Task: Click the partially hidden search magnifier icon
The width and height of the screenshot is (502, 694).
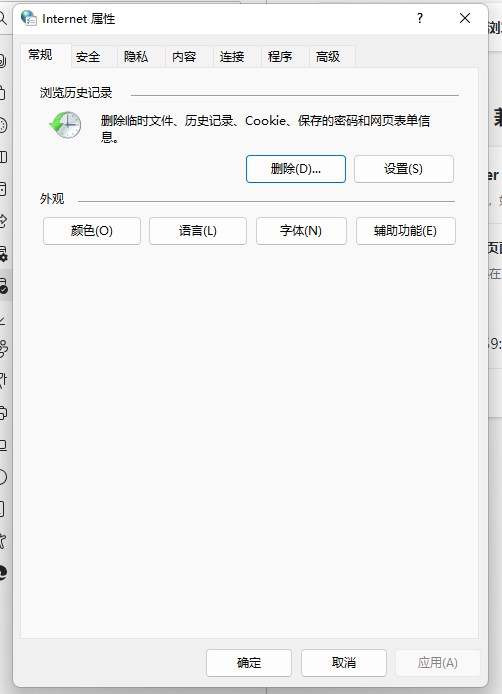Action: click(3, 18)
